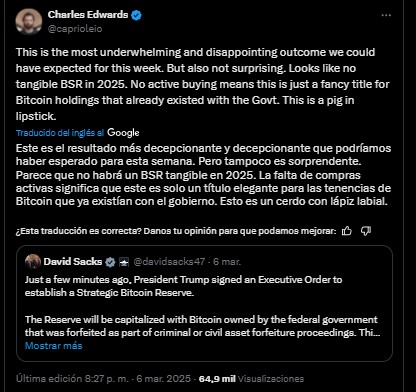Open the @caprioleio handle link
This screenshot has height=392, width=416.
click(x=75, y=29)
